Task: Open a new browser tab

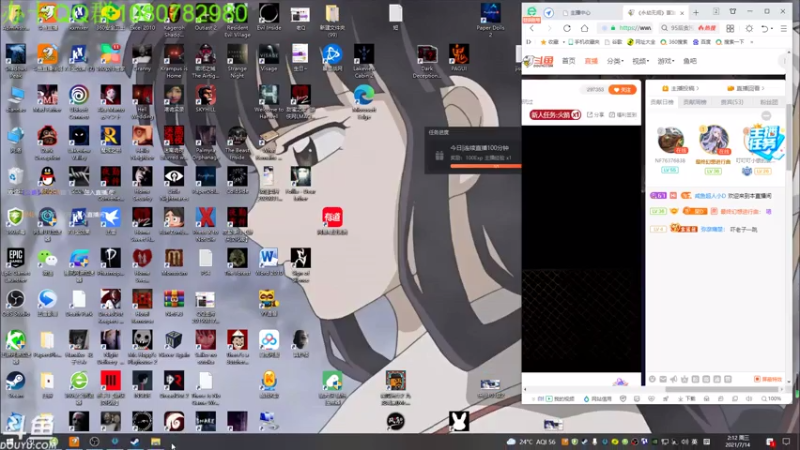Action: click(696, 12)
